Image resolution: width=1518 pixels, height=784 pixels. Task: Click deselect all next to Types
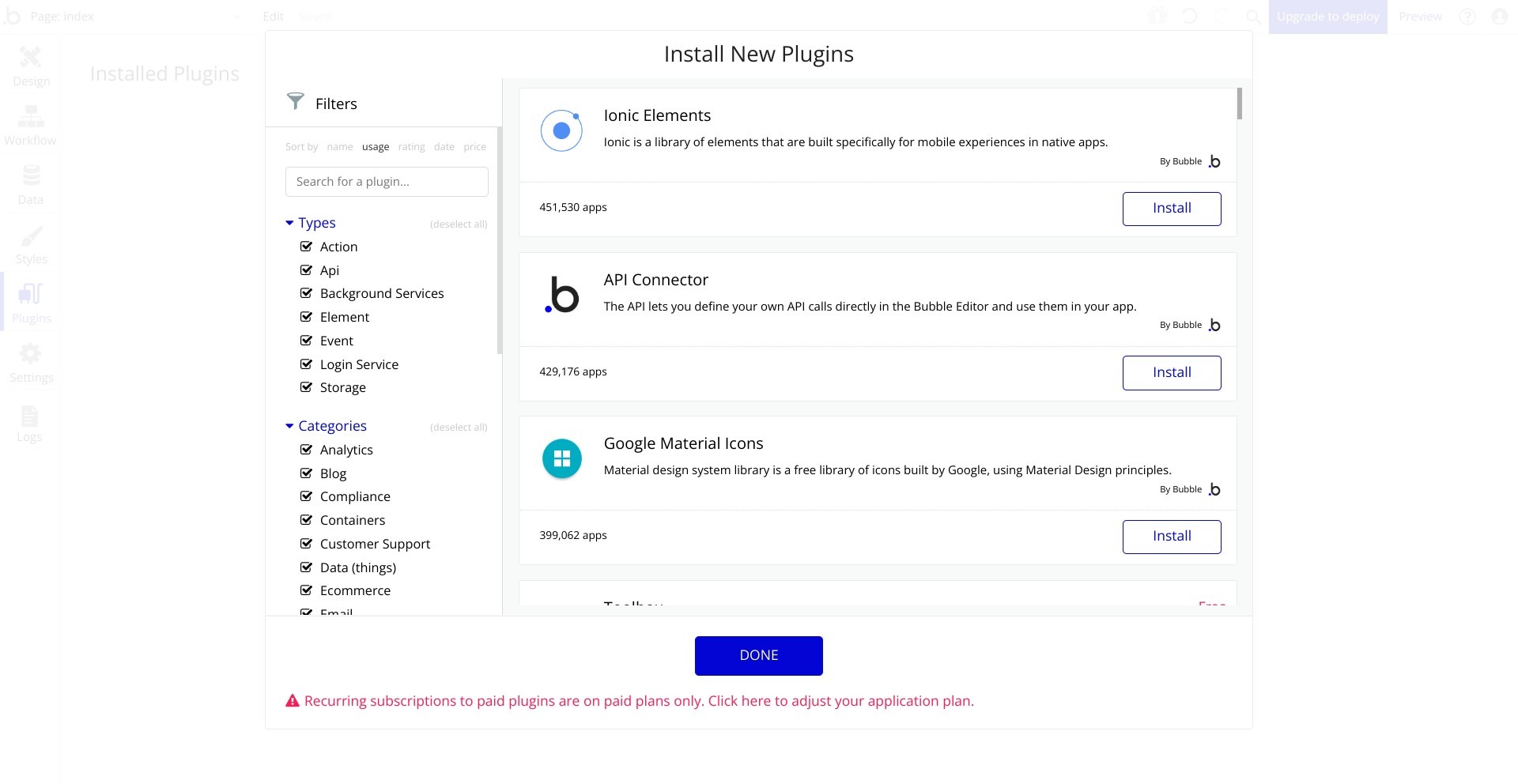pos(459,224)
